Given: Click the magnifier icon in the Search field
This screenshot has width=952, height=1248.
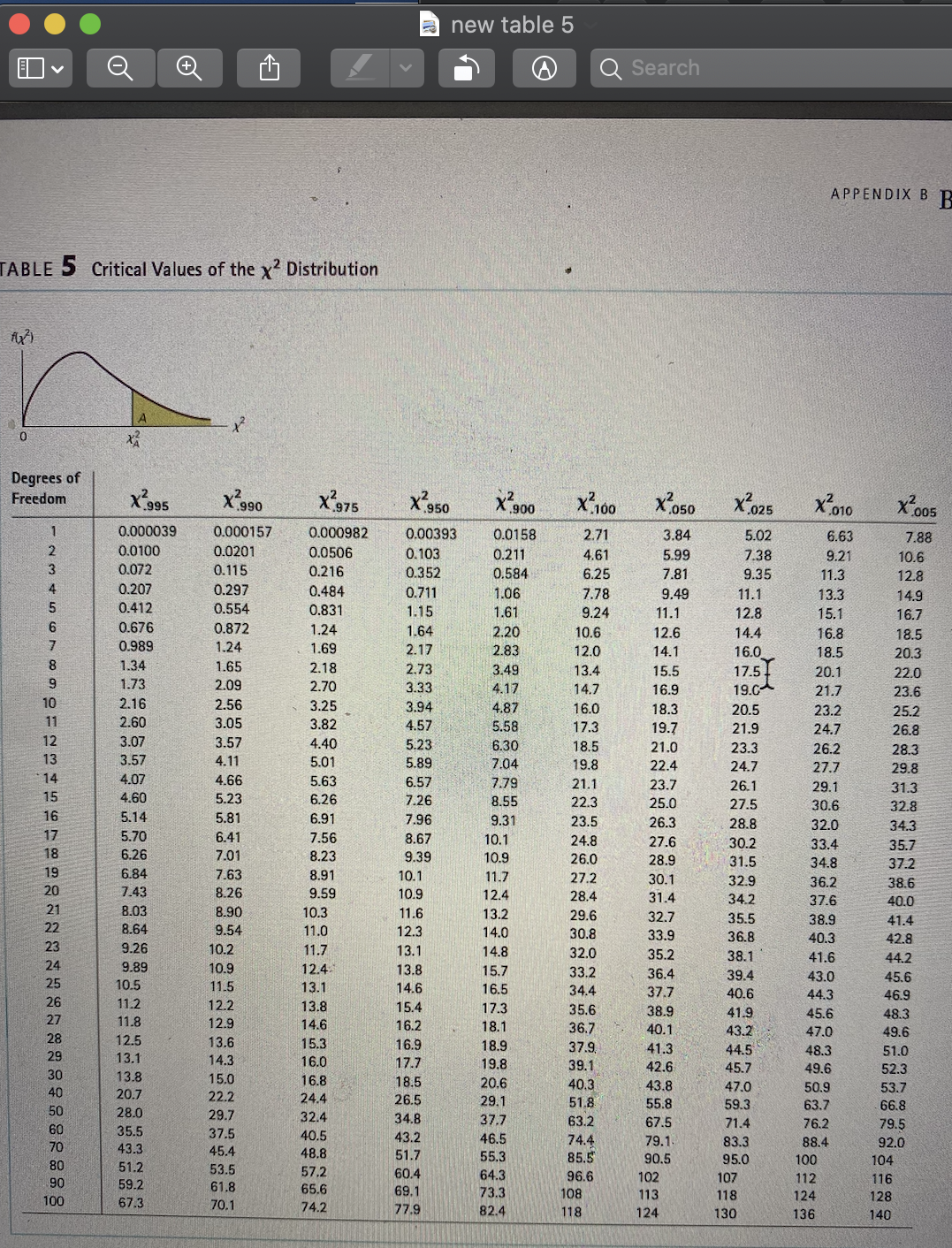Looking at the screenshot, I should tap(612, 68).
